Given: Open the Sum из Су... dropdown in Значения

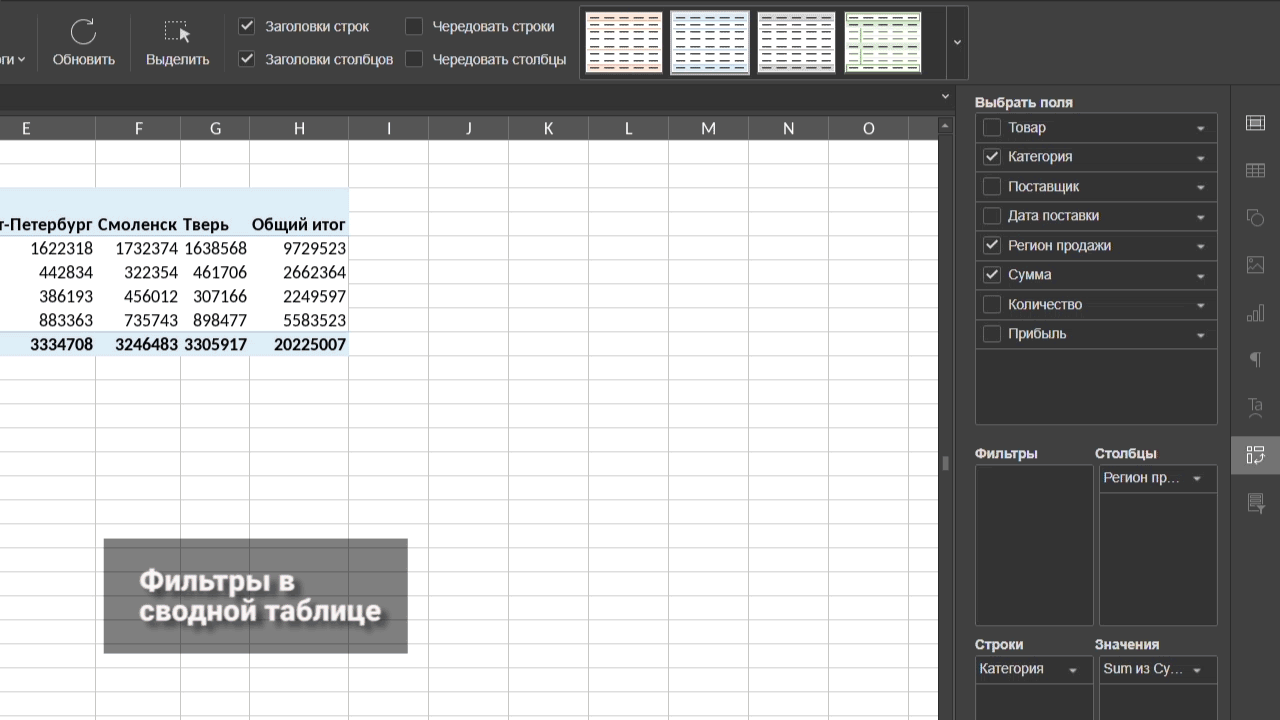Looking at the screenshot, I should click(x=1197, y=670).
